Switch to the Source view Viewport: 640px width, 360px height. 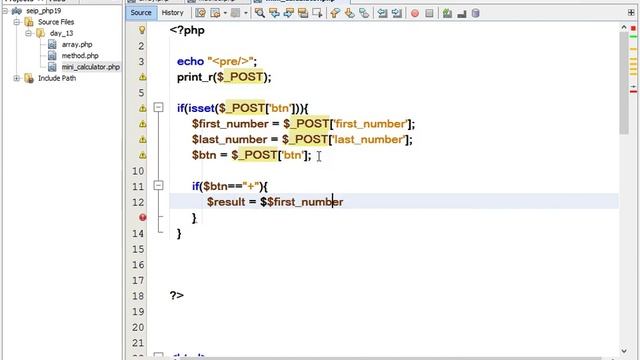141,13
